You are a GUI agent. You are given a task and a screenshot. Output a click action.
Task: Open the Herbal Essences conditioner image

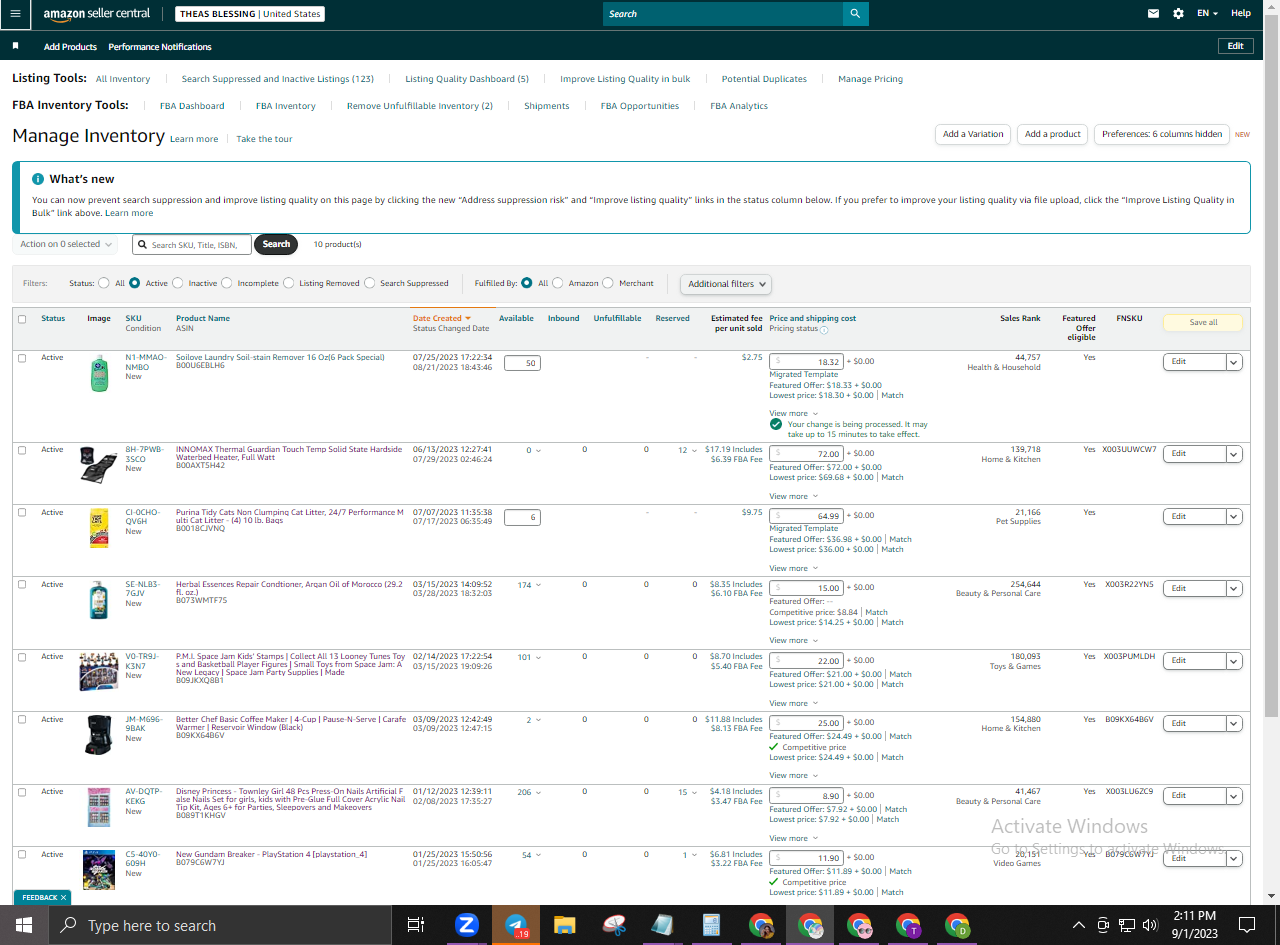(x=99, y=600)
